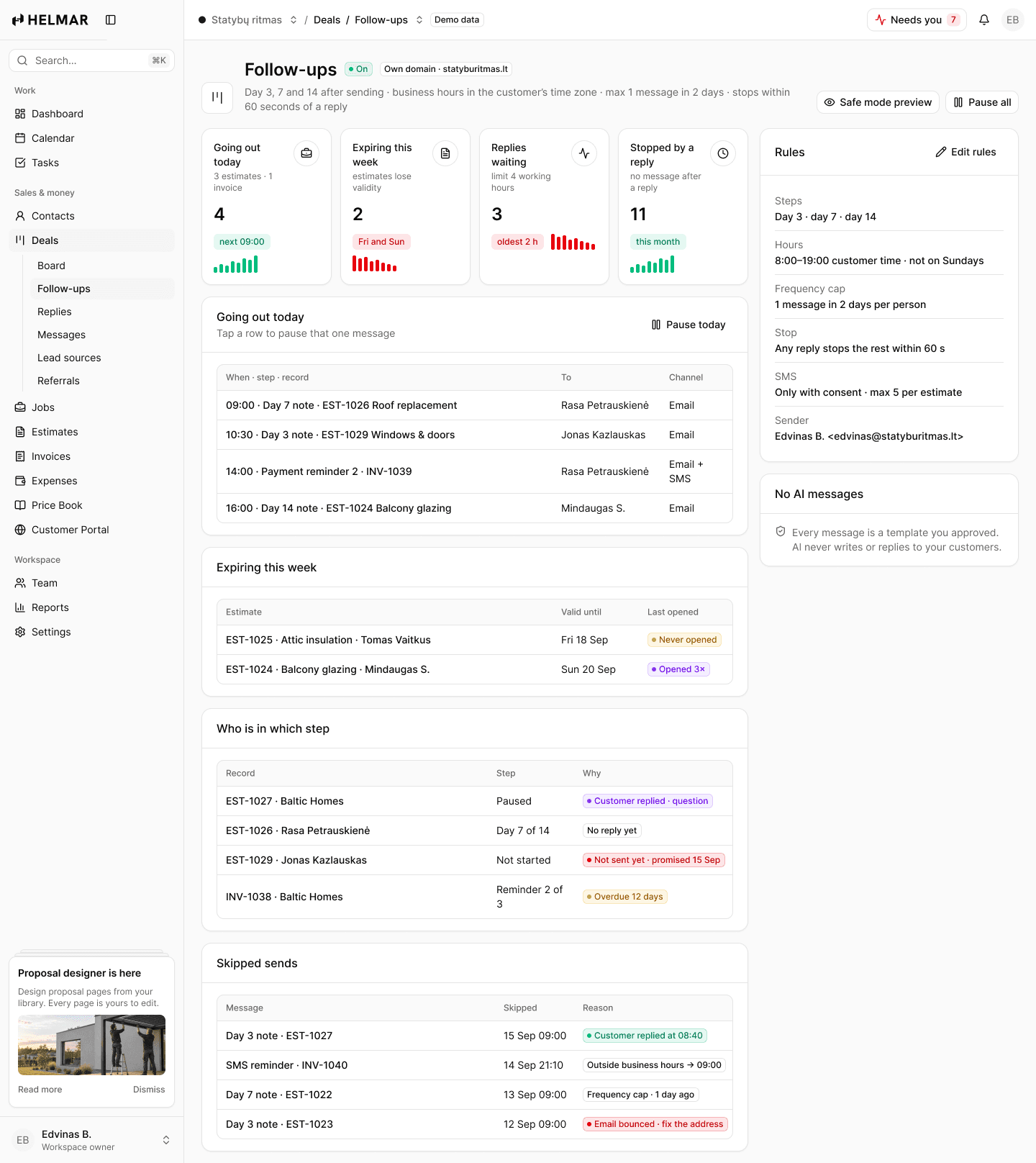The width and height of the screenshot is (1036, 1163).
Task: Click Read more on Proposal designer card
Action: click(40, 1090)
